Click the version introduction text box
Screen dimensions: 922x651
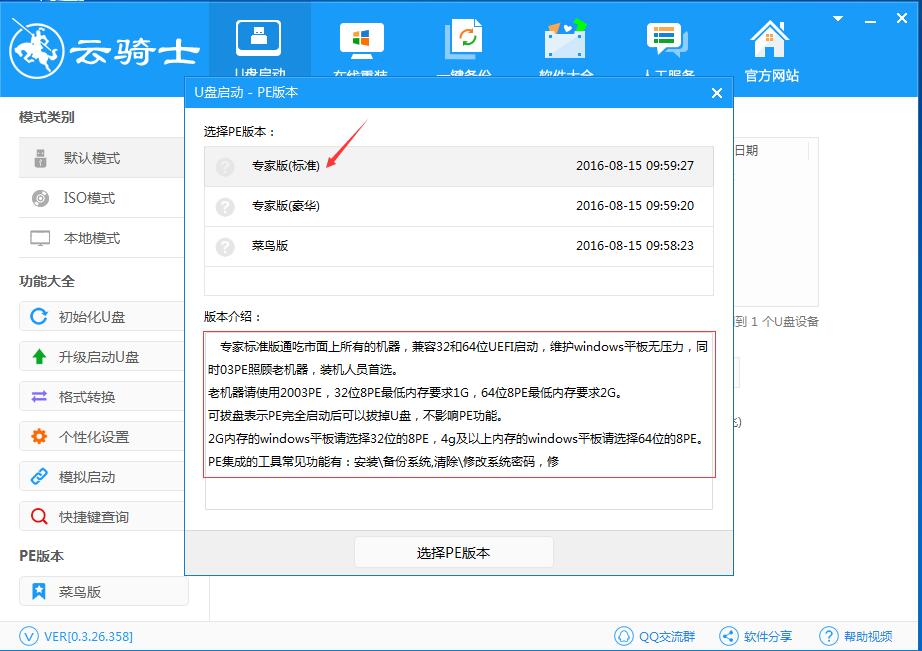click(459, 405)
